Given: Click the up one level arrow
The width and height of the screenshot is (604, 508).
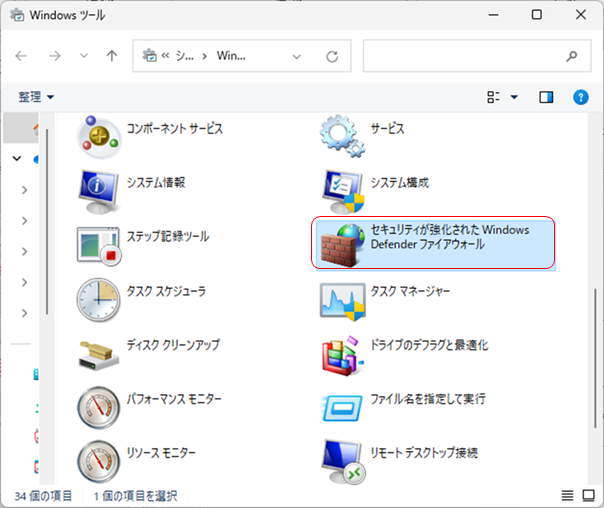Looking at the screenshot, I should (x=112, y=56).
